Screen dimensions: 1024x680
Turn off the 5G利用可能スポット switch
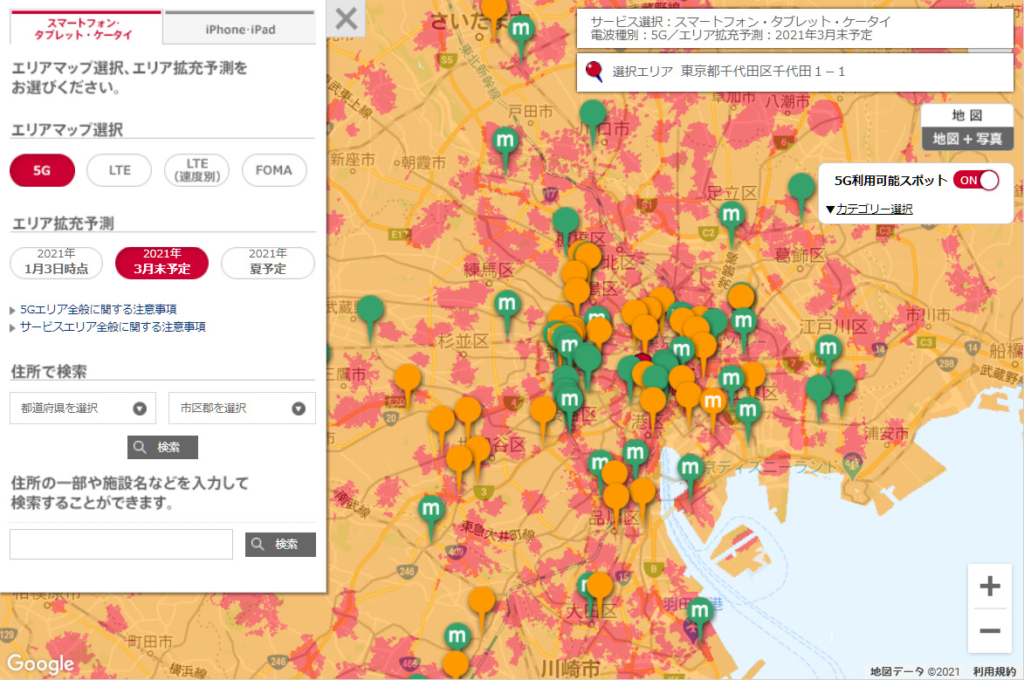pyautogui.click(x=976, y=180)
